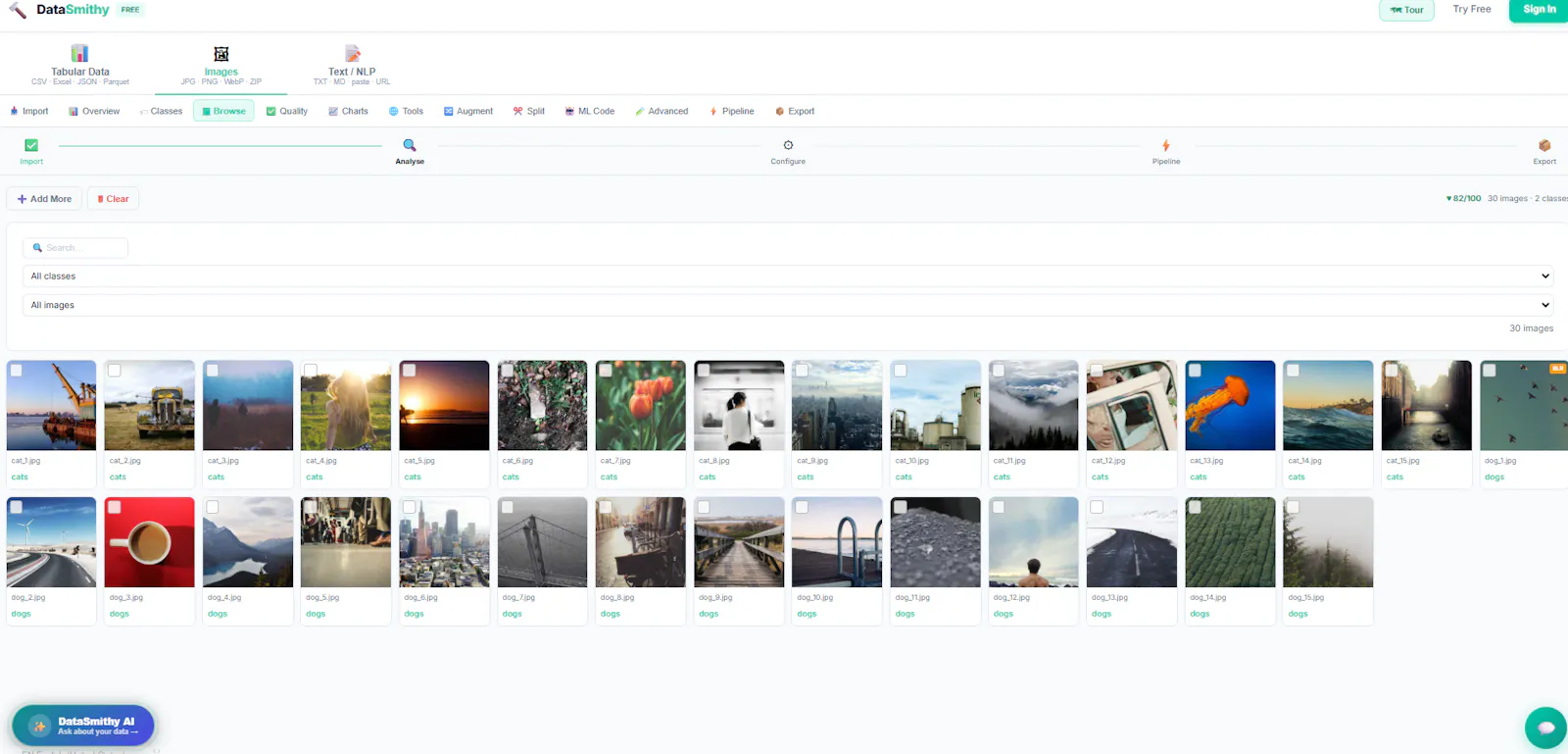
Task: Focus the Search input field
Action: click(75, 248)
